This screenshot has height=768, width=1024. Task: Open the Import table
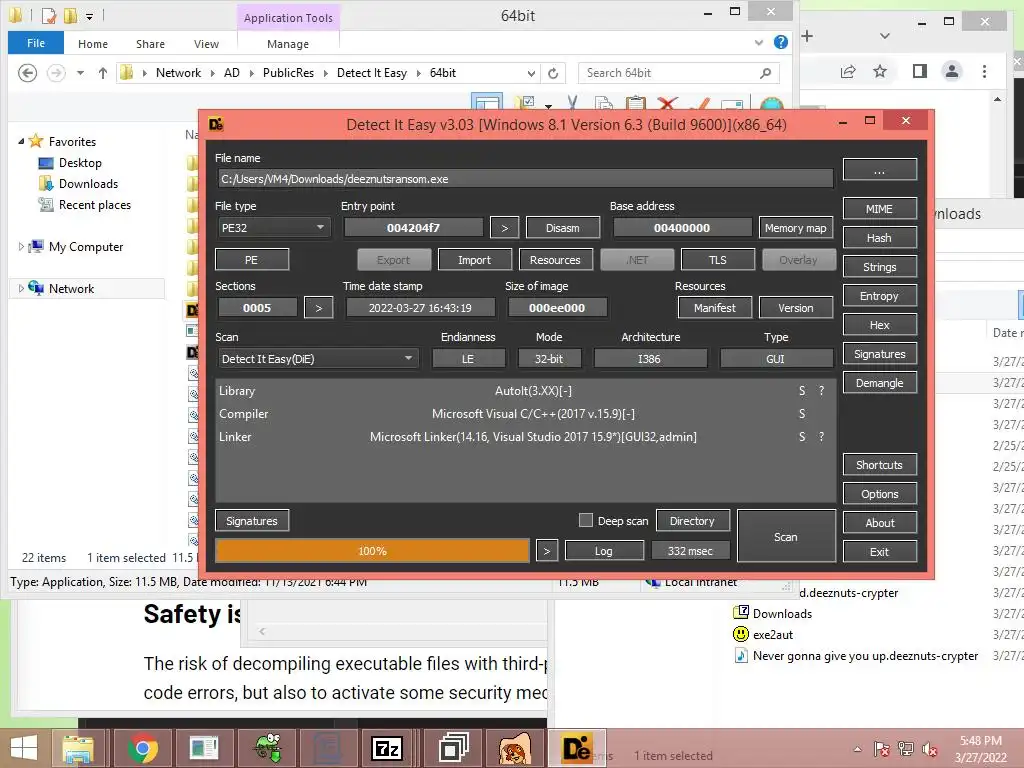[475, 260]
